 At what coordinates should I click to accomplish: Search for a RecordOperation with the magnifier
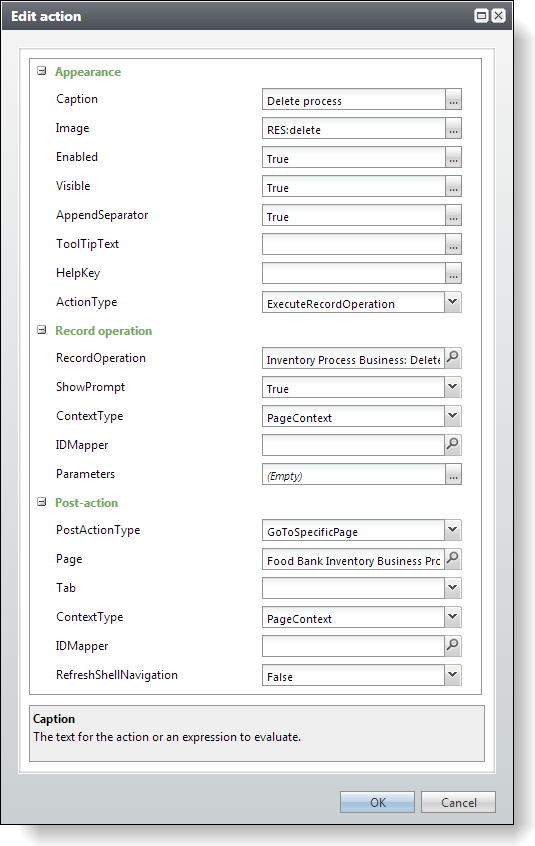tap(453, 358)
